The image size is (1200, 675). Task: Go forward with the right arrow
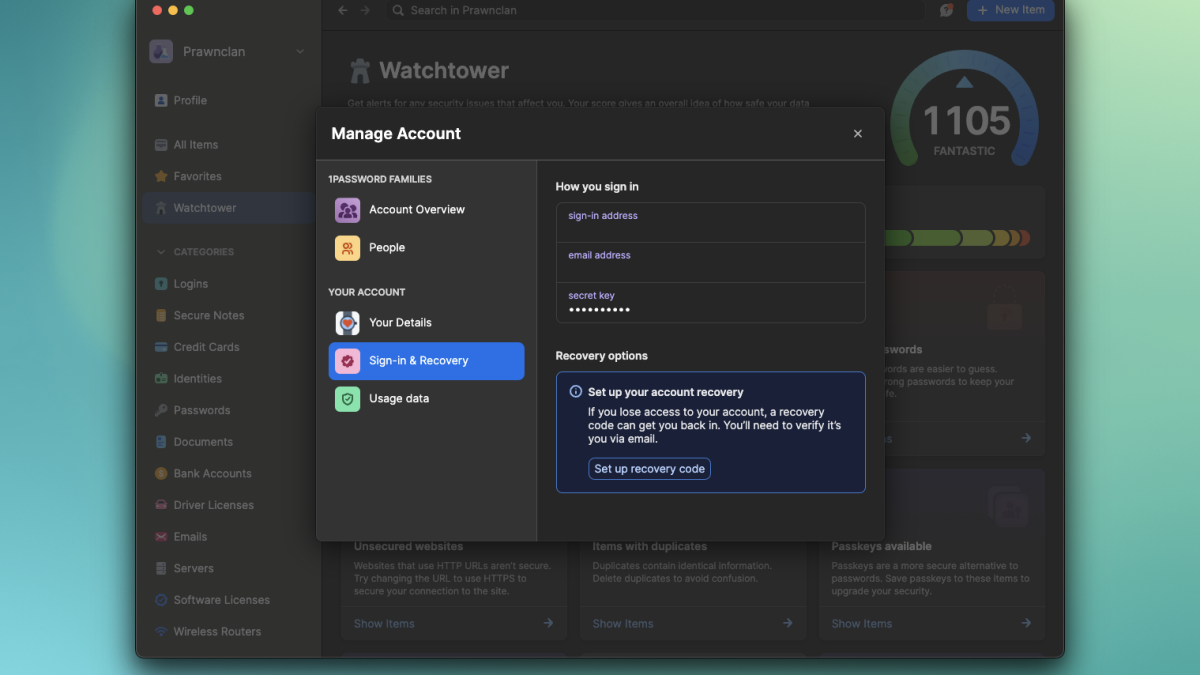click(365, 10)
